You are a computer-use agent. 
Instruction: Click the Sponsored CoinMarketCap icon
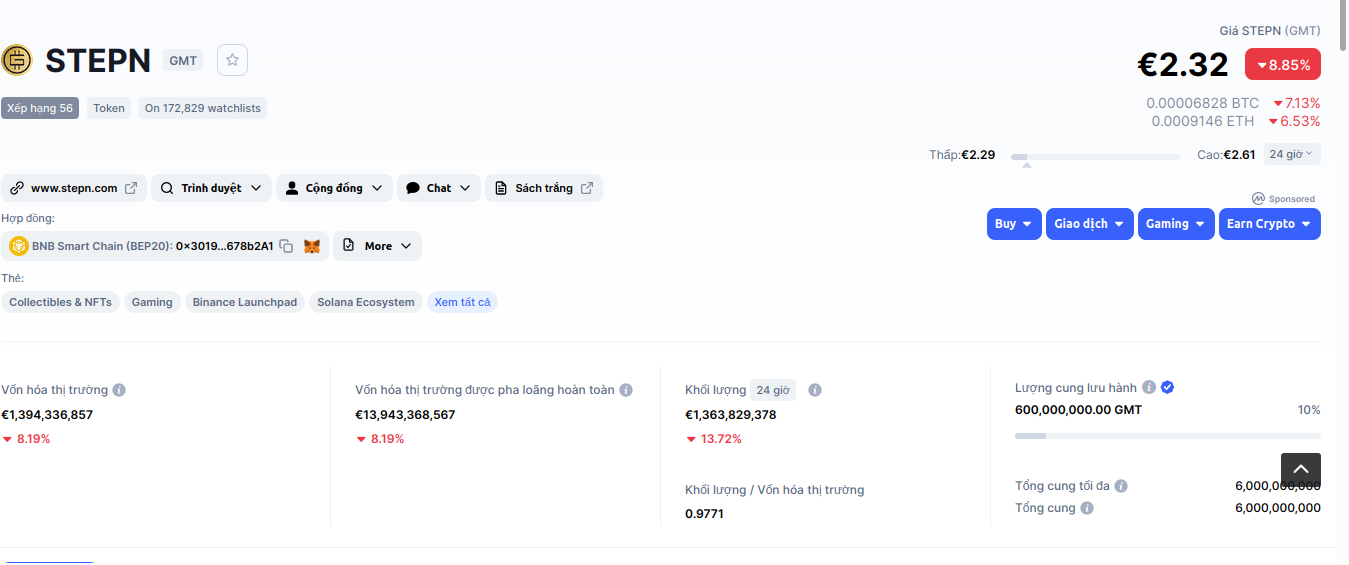coord(1258,199)
